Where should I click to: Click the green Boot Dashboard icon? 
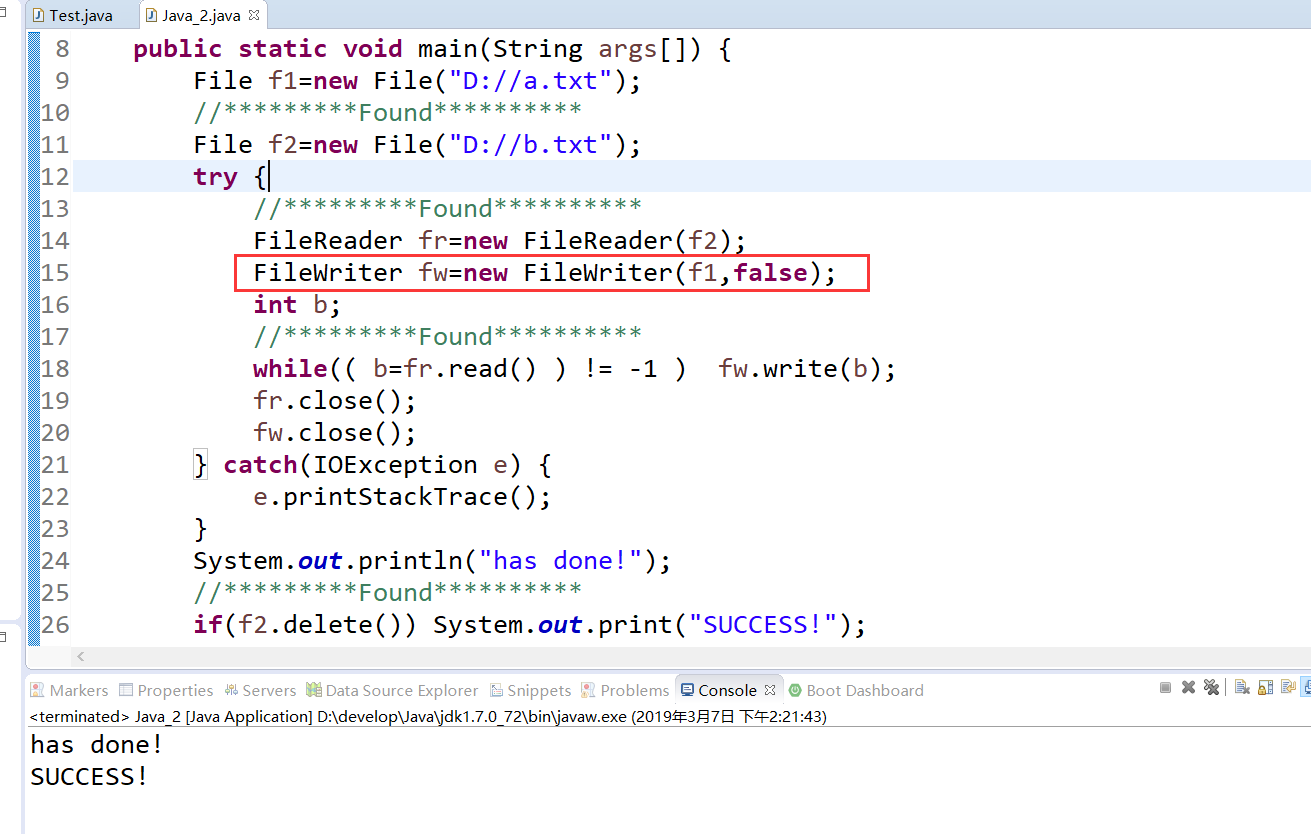795,690
